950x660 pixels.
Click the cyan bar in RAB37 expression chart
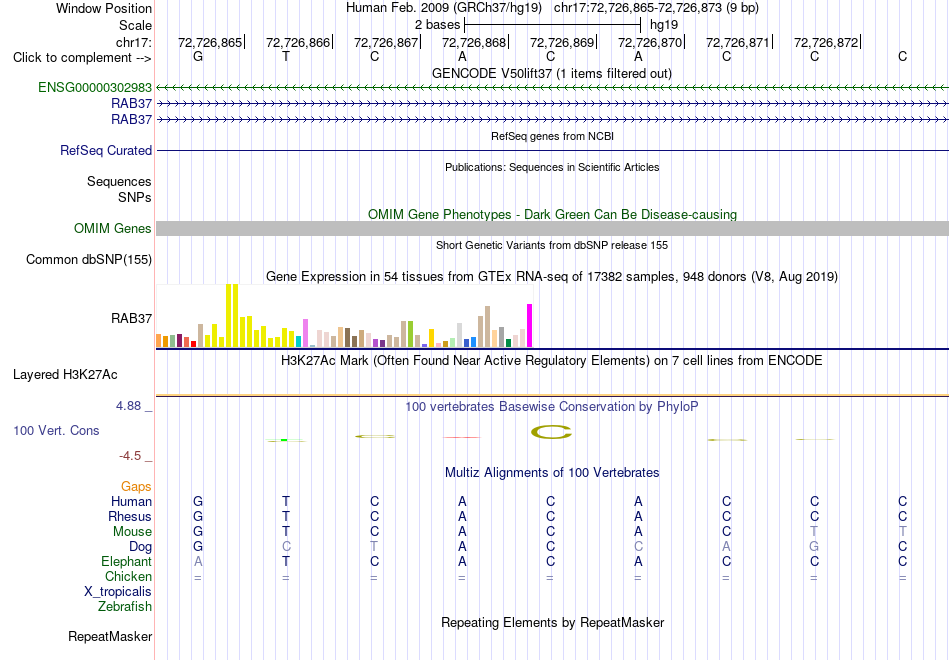coord(298,341)
